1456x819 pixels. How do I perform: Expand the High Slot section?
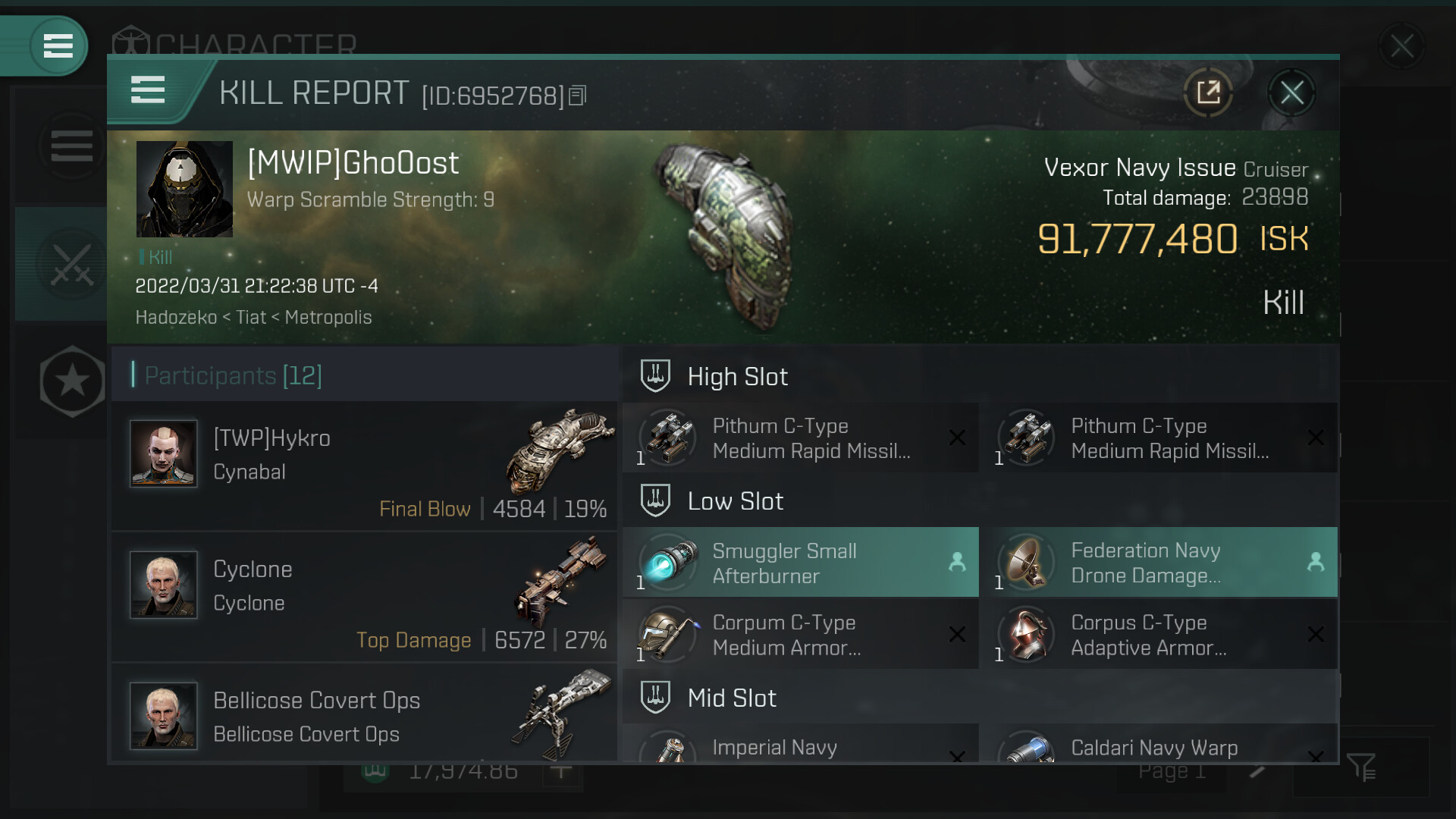pyautogui.click(x=737, y=377)
